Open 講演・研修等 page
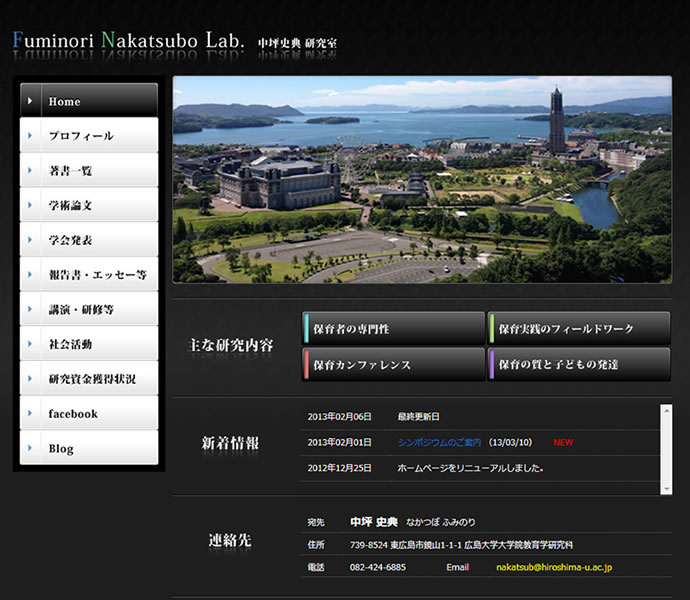The image size is (690, 600). 89,310
